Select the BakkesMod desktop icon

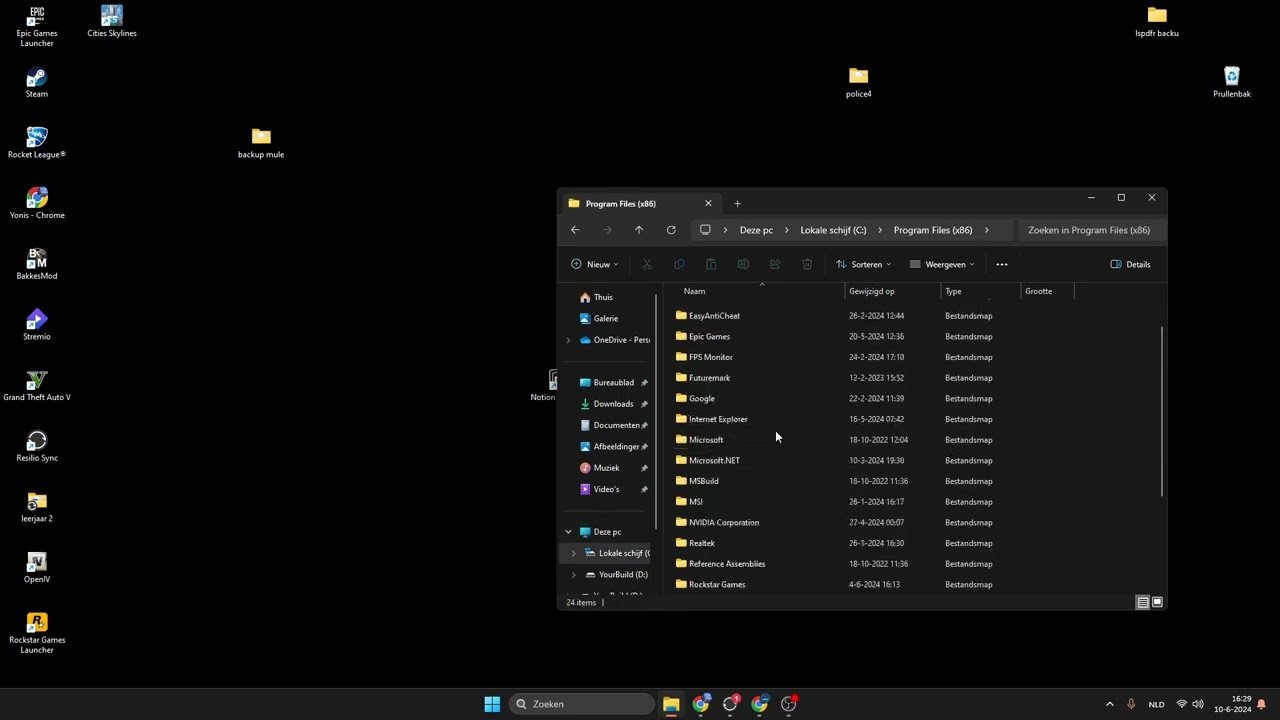(37, 265)
